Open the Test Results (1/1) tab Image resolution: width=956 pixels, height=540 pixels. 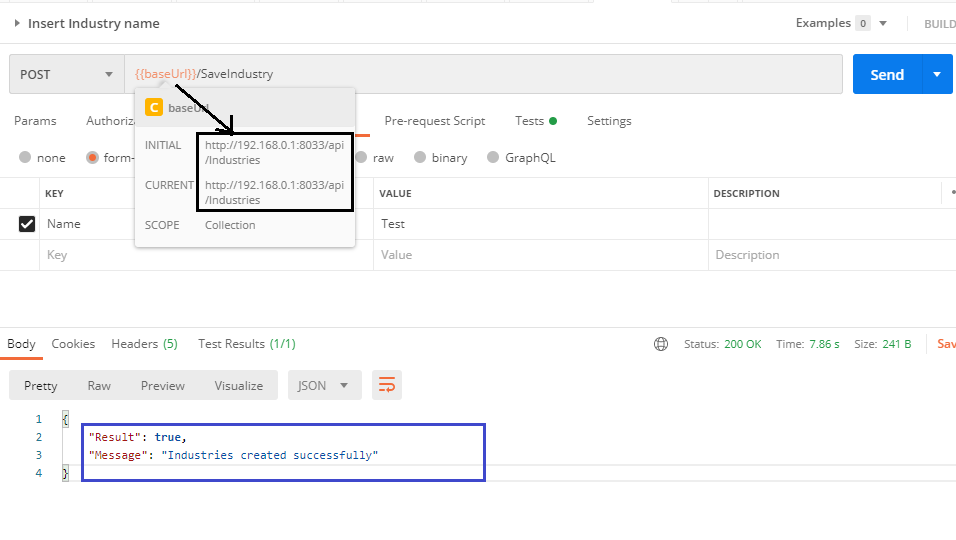(x=247, y=344)
